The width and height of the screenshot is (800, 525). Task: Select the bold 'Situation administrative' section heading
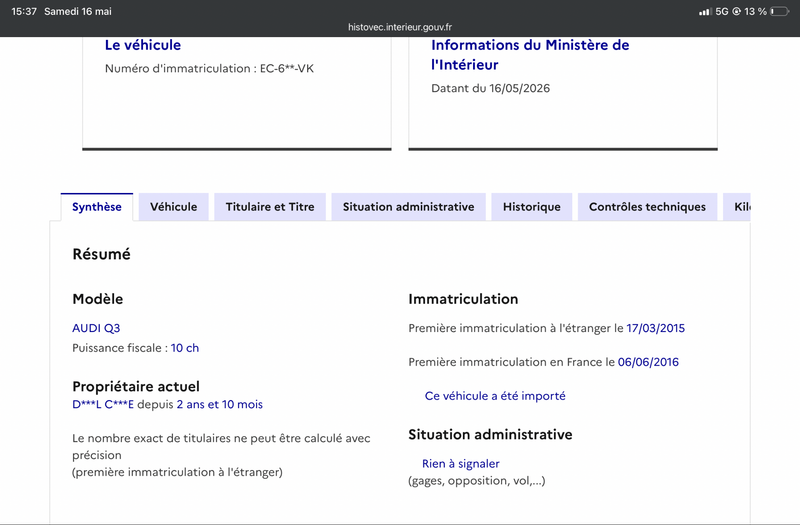click(x=490, y=435)
